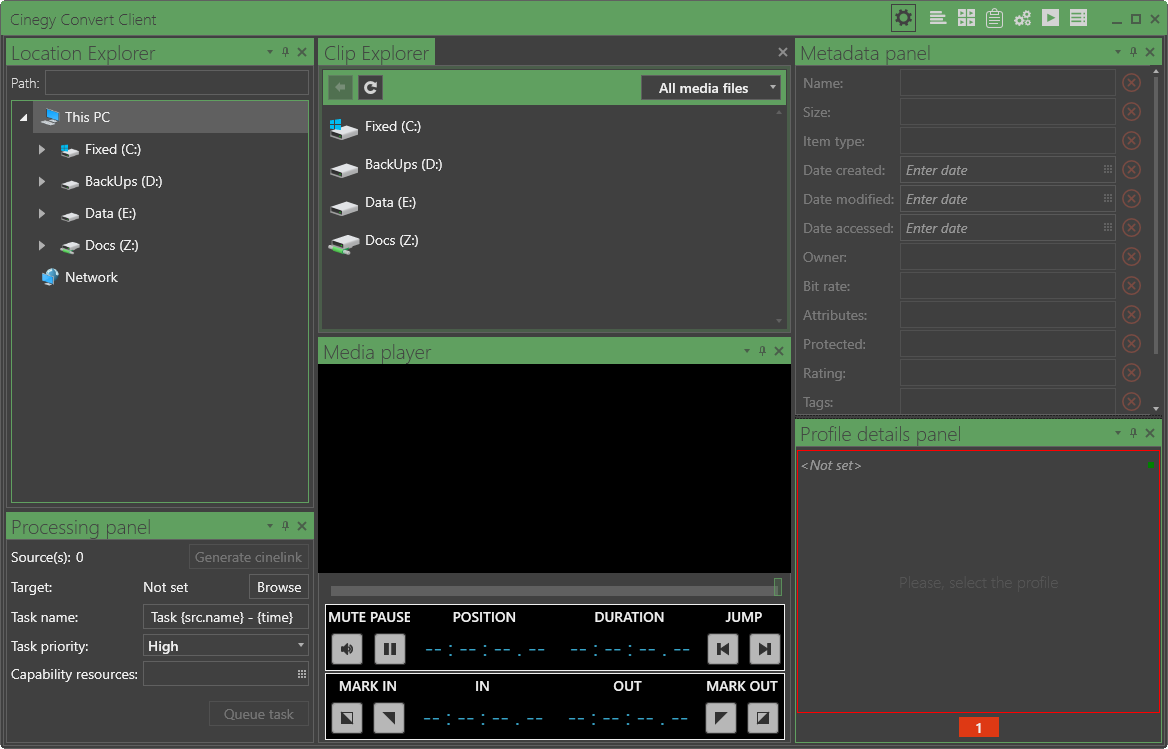Screen dimensions: 1168x749
Task: Select Data (E:) in the Clip Explorer list
Action: click(x=390, y=203)
